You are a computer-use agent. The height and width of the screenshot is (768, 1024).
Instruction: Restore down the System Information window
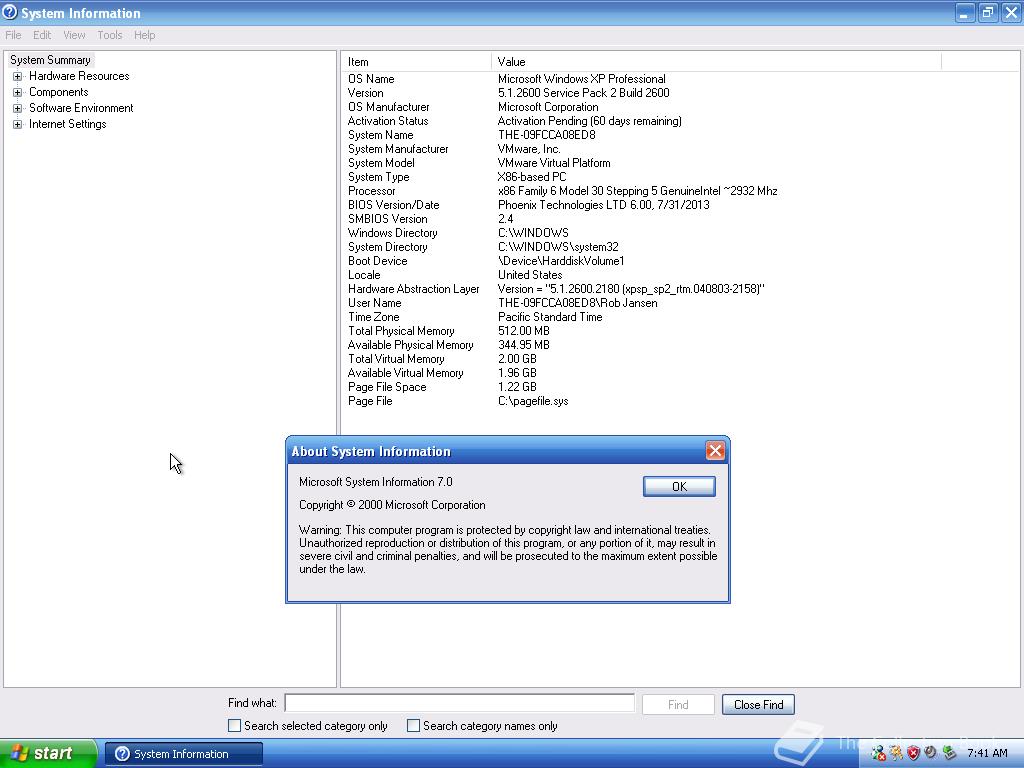[987, 12]
